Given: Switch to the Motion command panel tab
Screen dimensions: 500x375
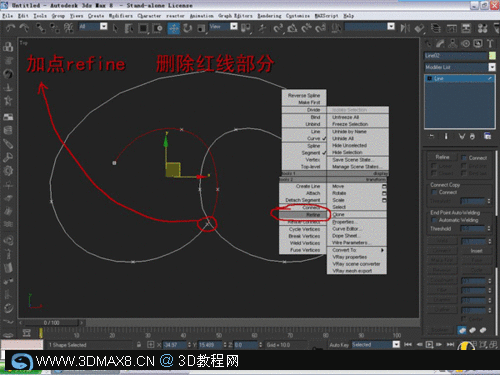Looking at the screenshot, I should (x=465, y=43).
